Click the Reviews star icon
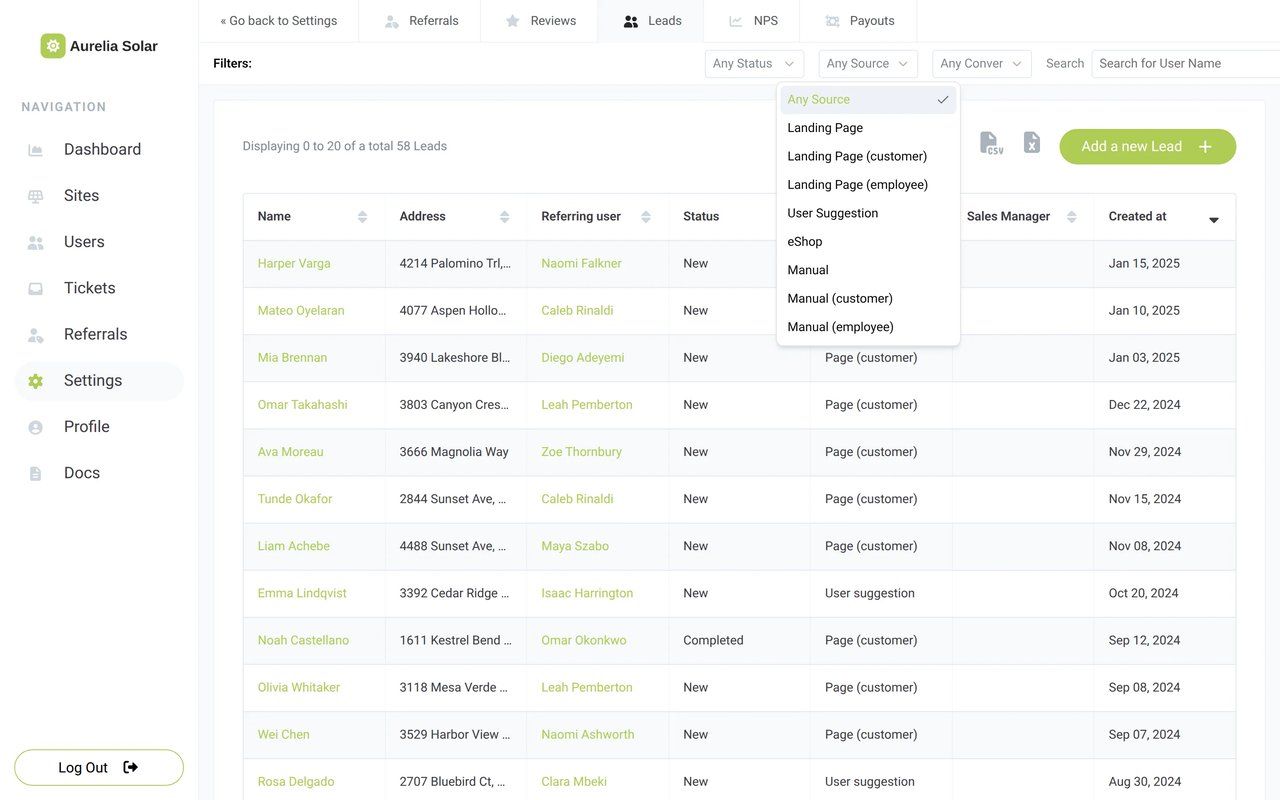Image resolution: width=1280 pixels, height=800 pixels. pos(513,21)
